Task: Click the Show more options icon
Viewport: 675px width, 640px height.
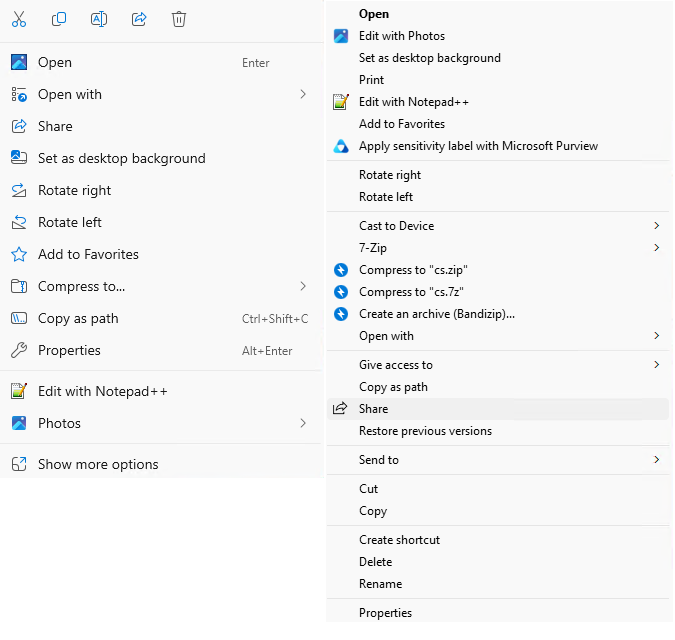Action: tap(19, 464)
